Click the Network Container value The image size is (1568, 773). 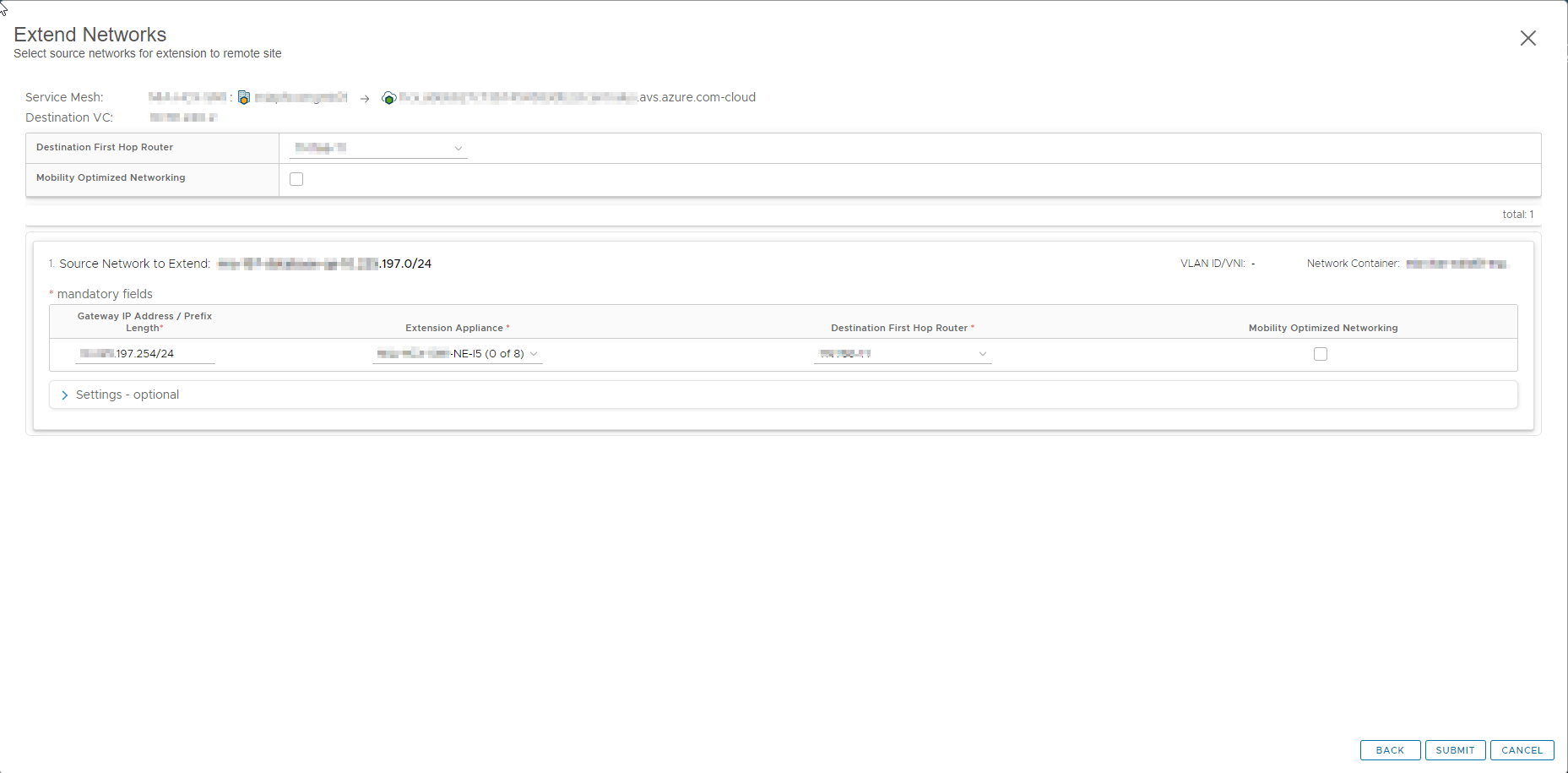click(1457, 264)
